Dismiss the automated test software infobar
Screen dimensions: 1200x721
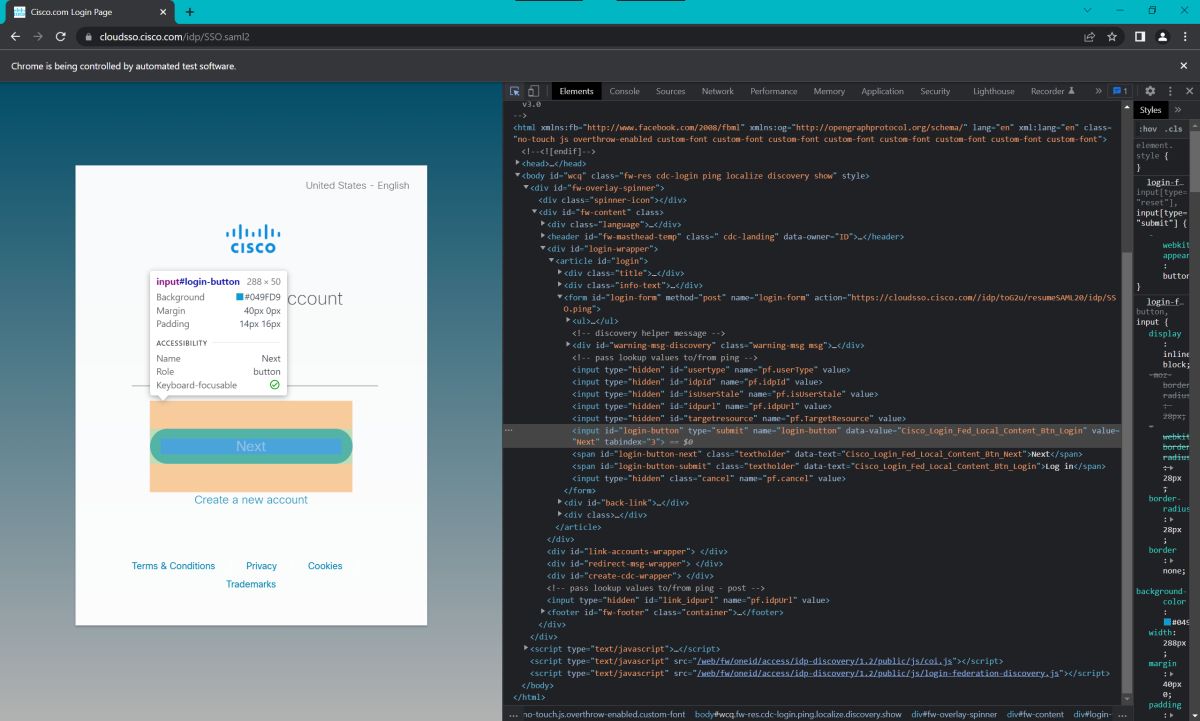pos(1185,66)
